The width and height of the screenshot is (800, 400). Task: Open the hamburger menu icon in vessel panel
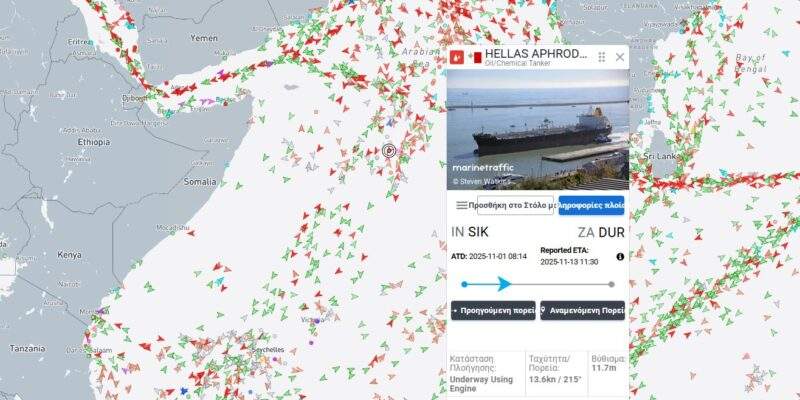[x=461, y=205]
